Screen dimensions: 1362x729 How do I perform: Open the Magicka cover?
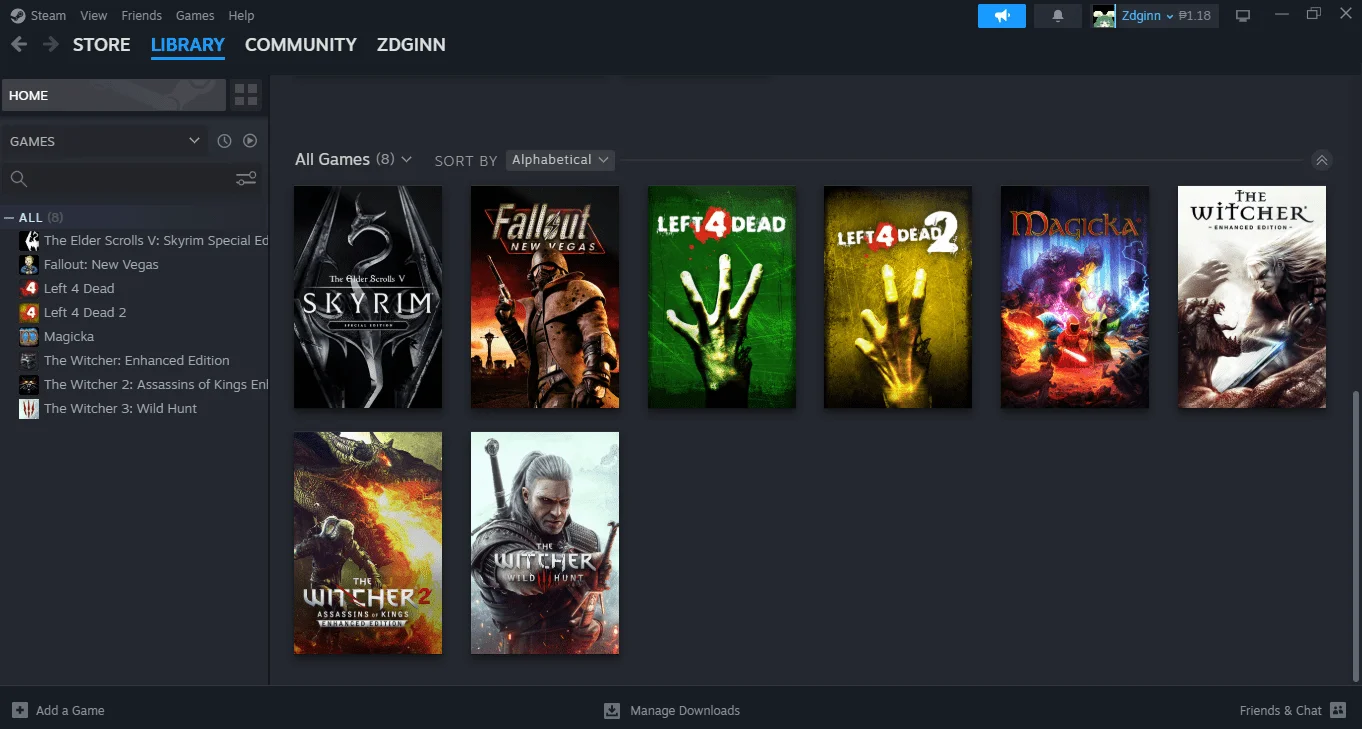point(1075,297)
